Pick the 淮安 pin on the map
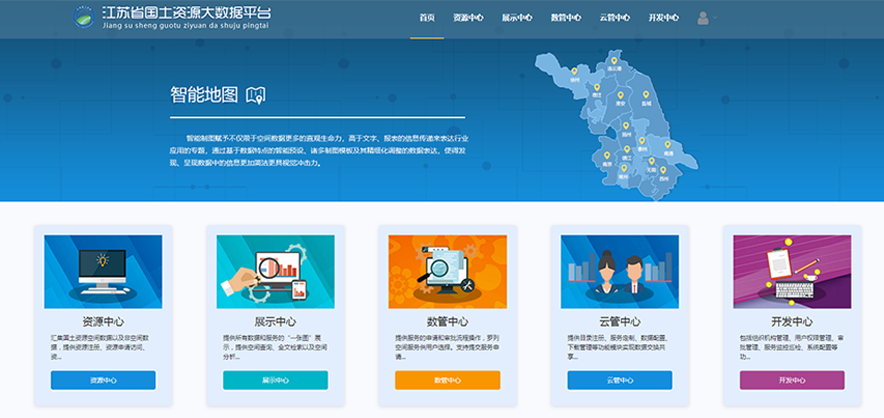This screenshot has width=884, height=418. click(x=620, y=96)
